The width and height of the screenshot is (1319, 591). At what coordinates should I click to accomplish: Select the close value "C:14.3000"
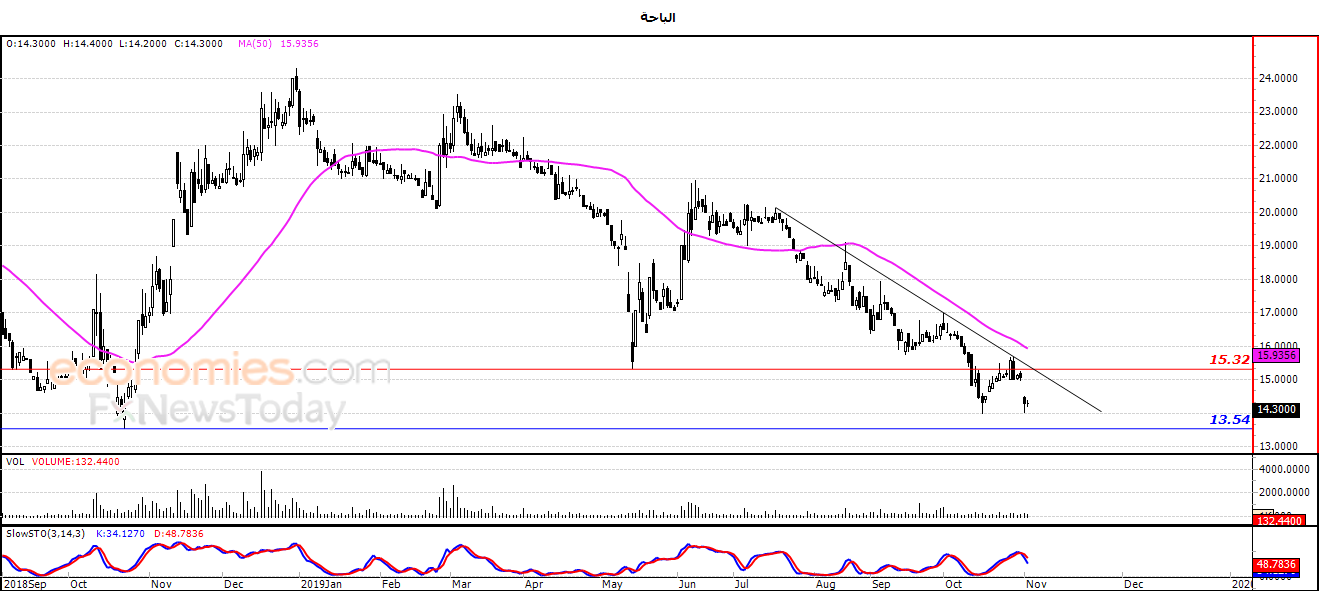200,44
